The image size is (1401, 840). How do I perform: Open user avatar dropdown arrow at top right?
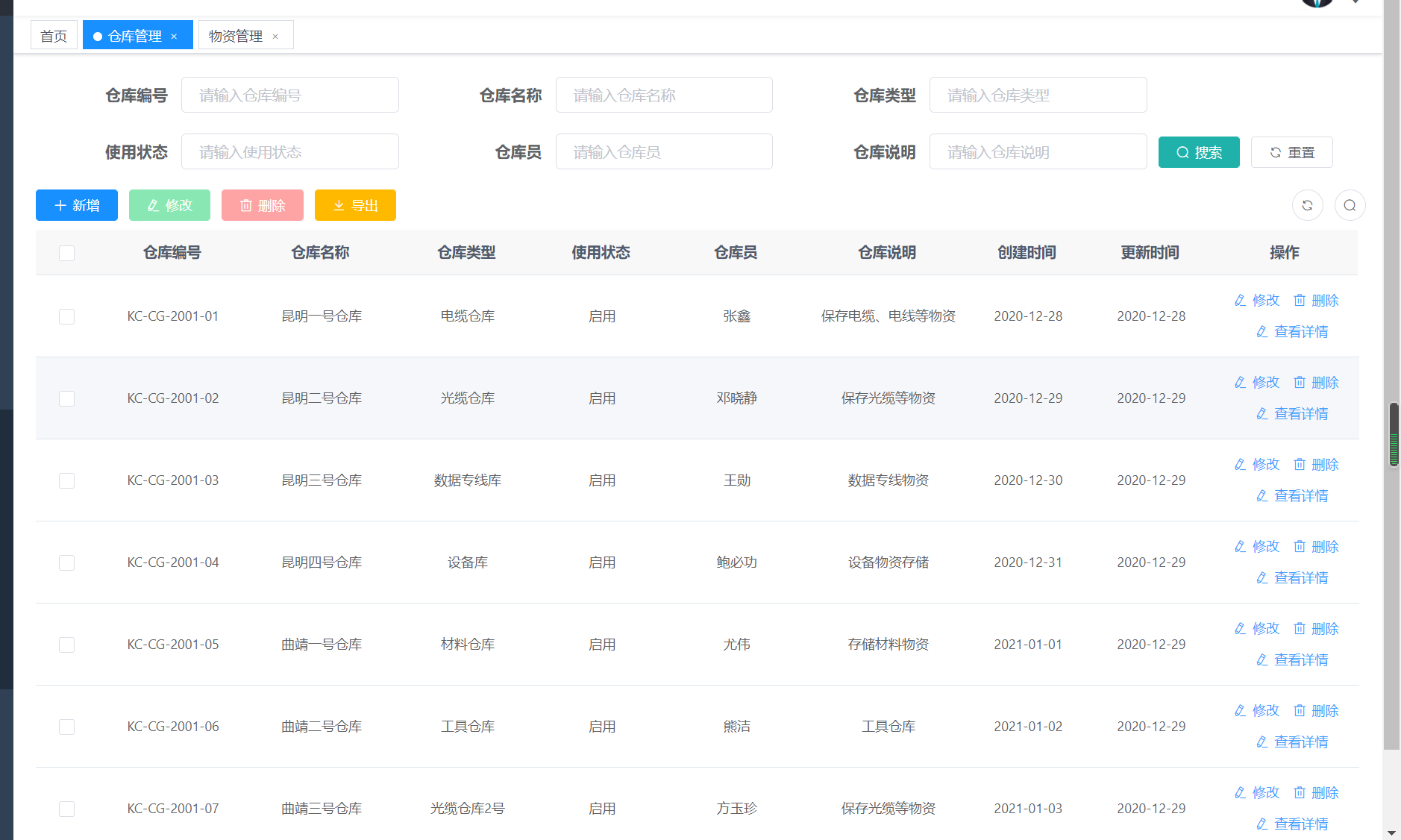point(1355,2)
